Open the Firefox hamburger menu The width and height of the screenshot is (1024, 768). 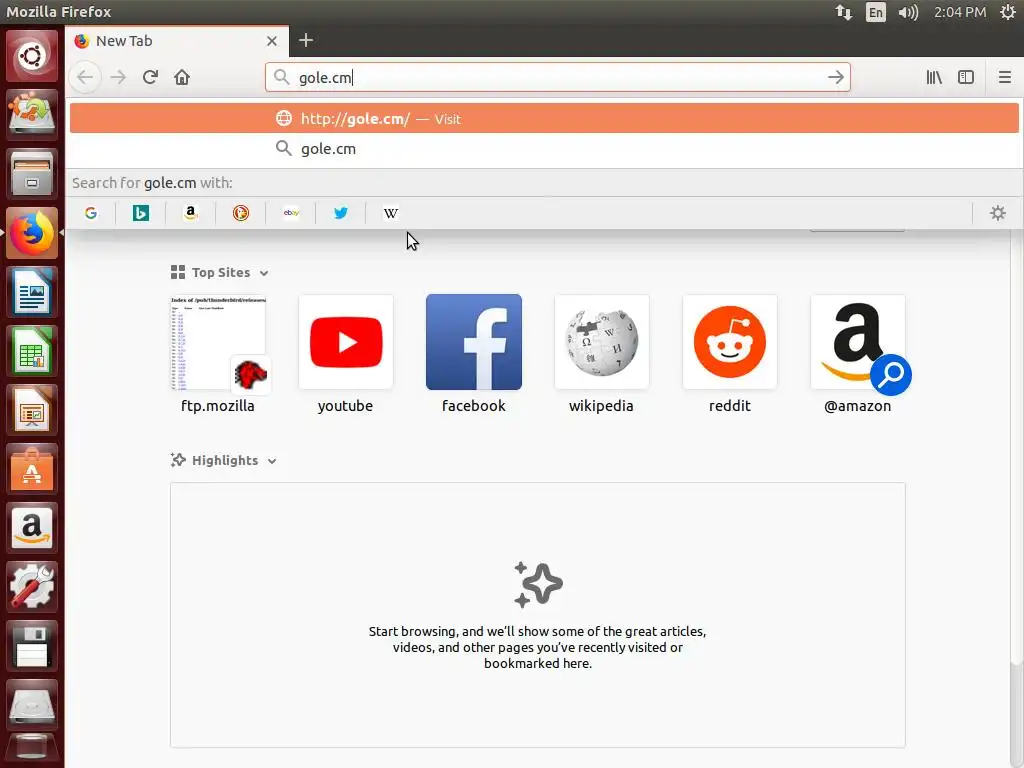point(1004,77)
